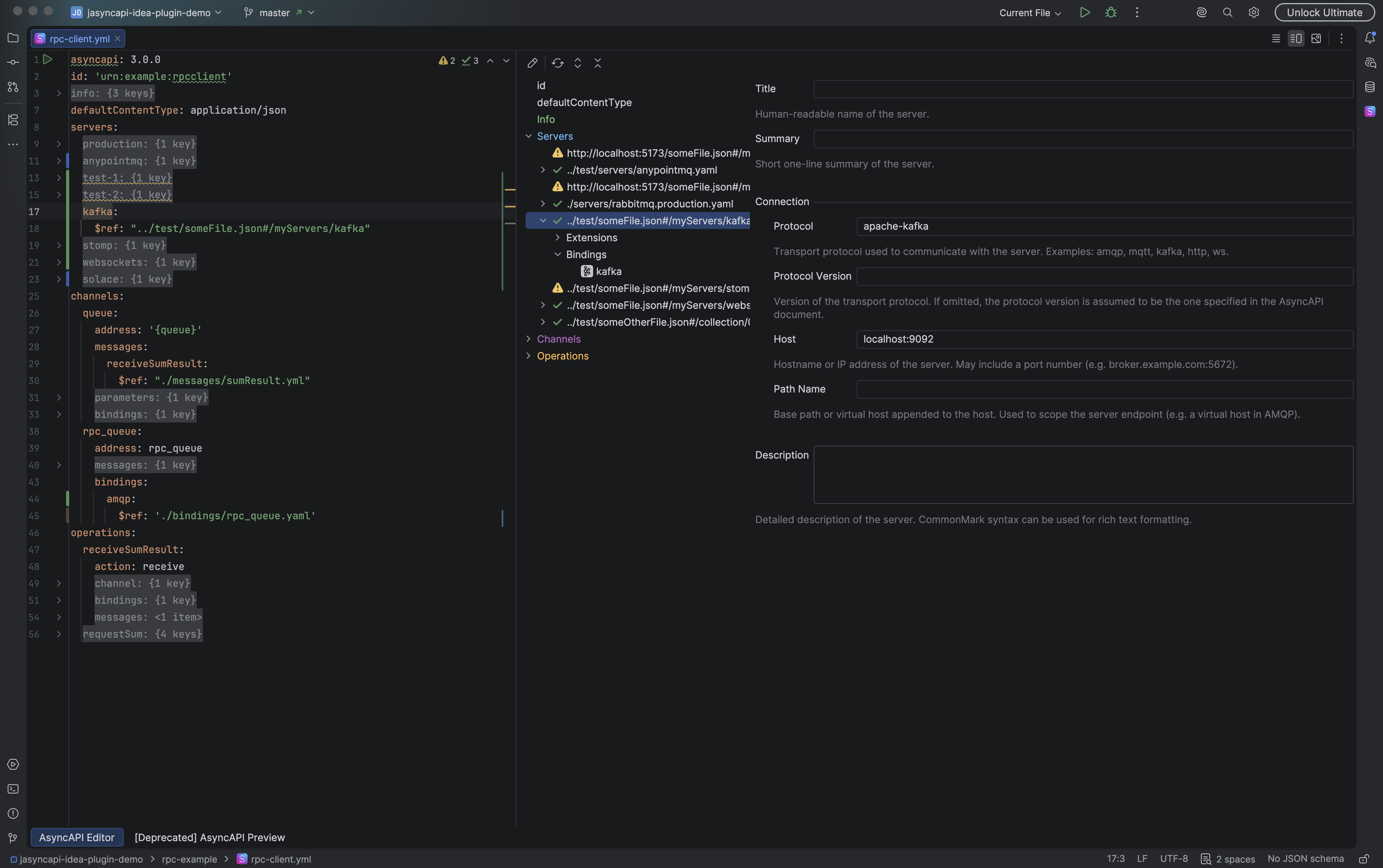
Task: Click the Unlock Ultimate button
Action: [1324, 12]
